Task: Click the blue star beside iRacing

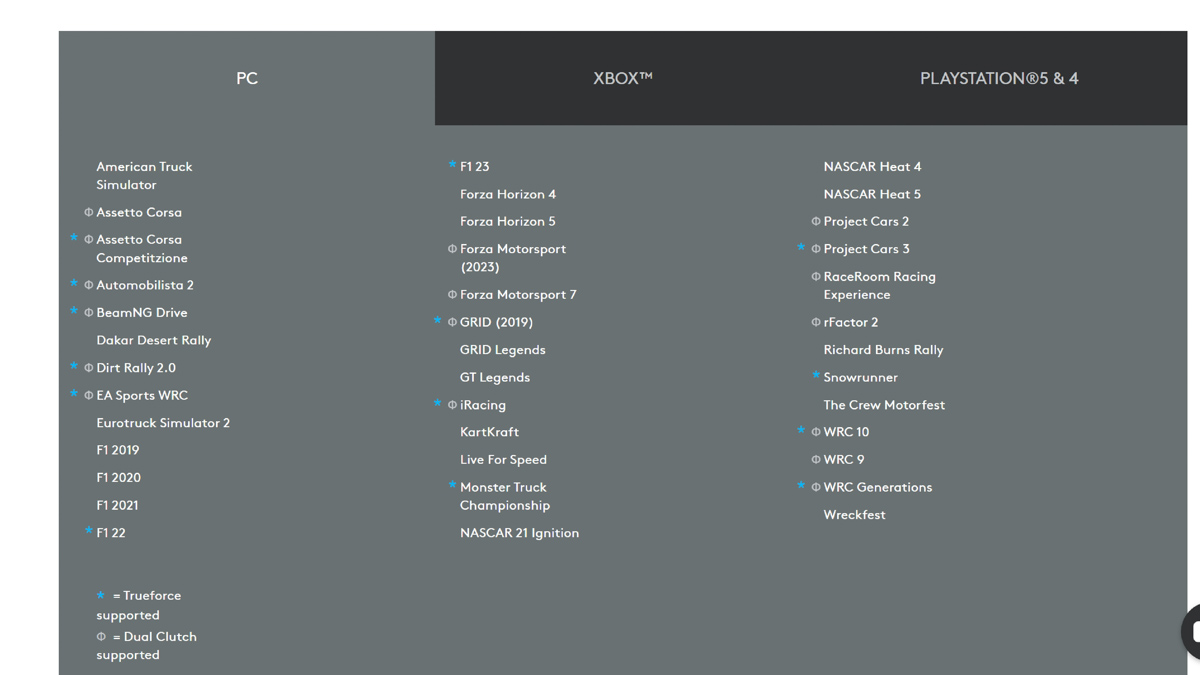Action: click(x=437, y=403)
